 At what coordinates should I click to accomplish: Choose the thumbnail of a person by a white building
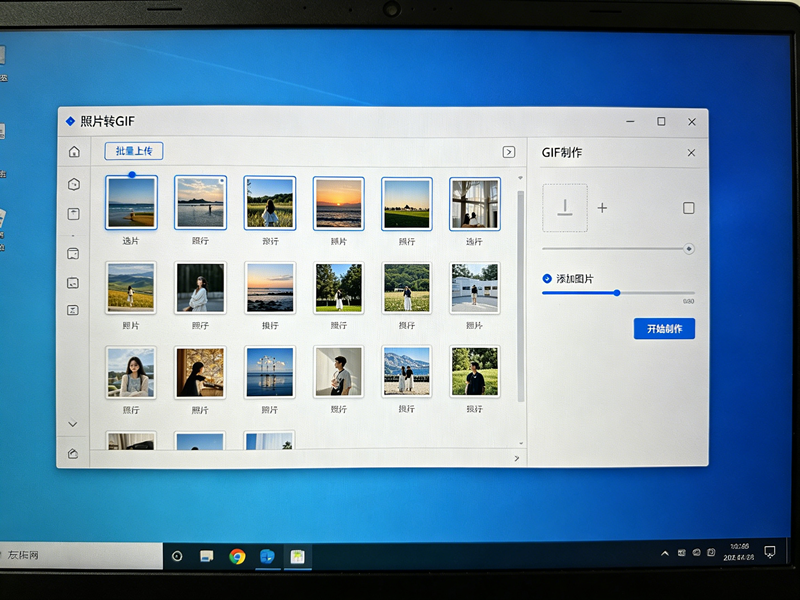[474, 288]
